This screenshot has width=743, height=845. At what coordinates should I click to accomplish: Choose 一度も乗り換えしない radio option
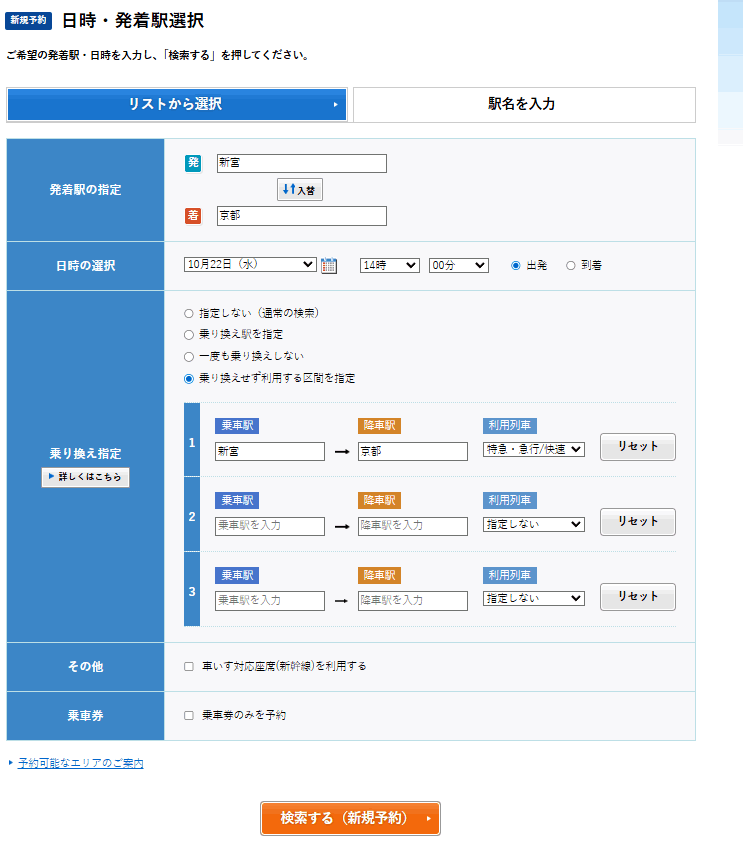tap(189, 356)
